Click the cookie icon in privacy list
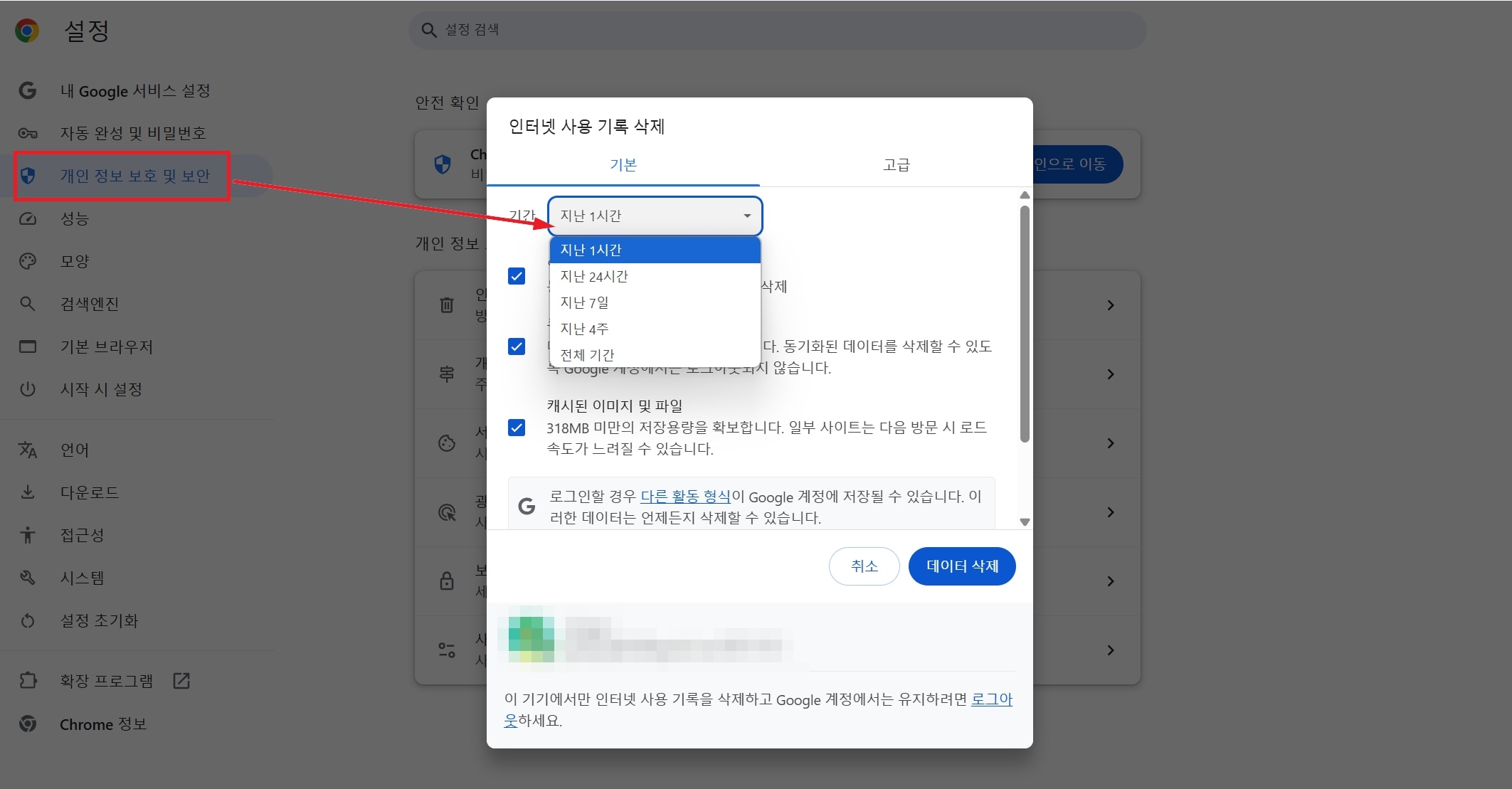The height and width of the screenshot is (789, 1512). (x=447, y=443)
